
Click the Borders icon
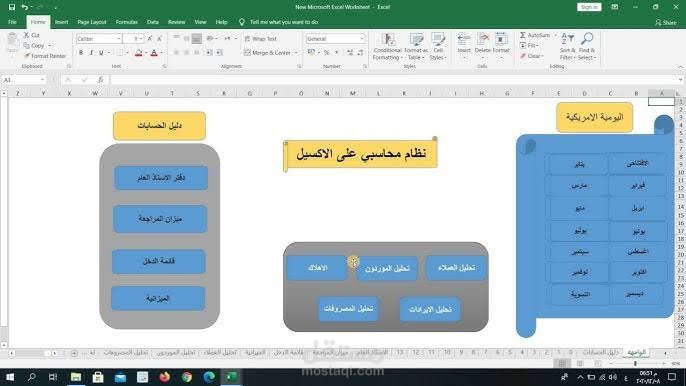click(119, 53)
